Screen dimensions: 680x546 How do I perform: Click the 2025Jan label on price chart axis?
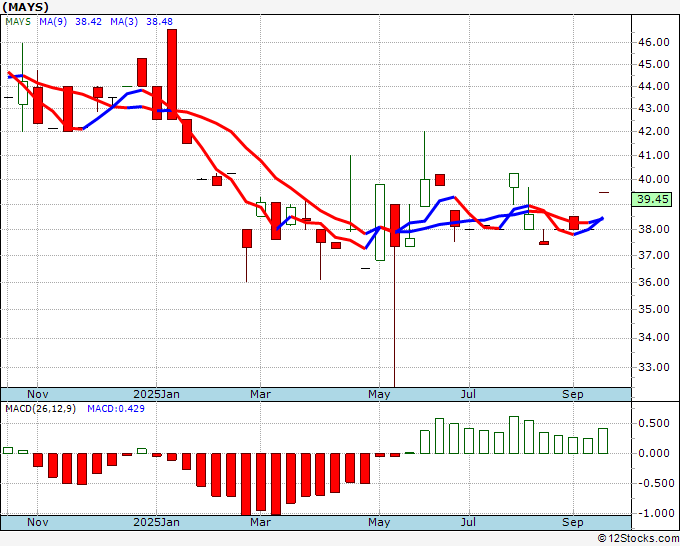pyautogui.click(x=157, y=394)
